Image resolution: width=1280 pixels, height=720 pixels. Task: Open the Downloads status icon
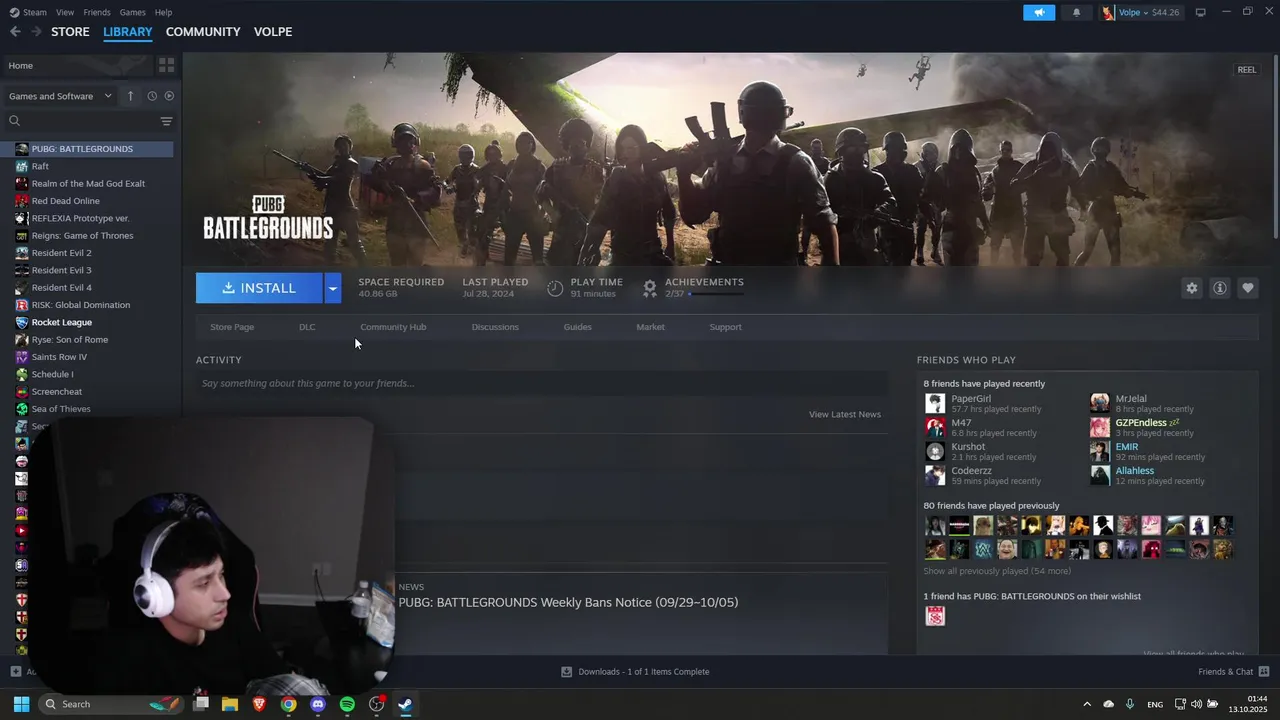(x=566, y=672)
